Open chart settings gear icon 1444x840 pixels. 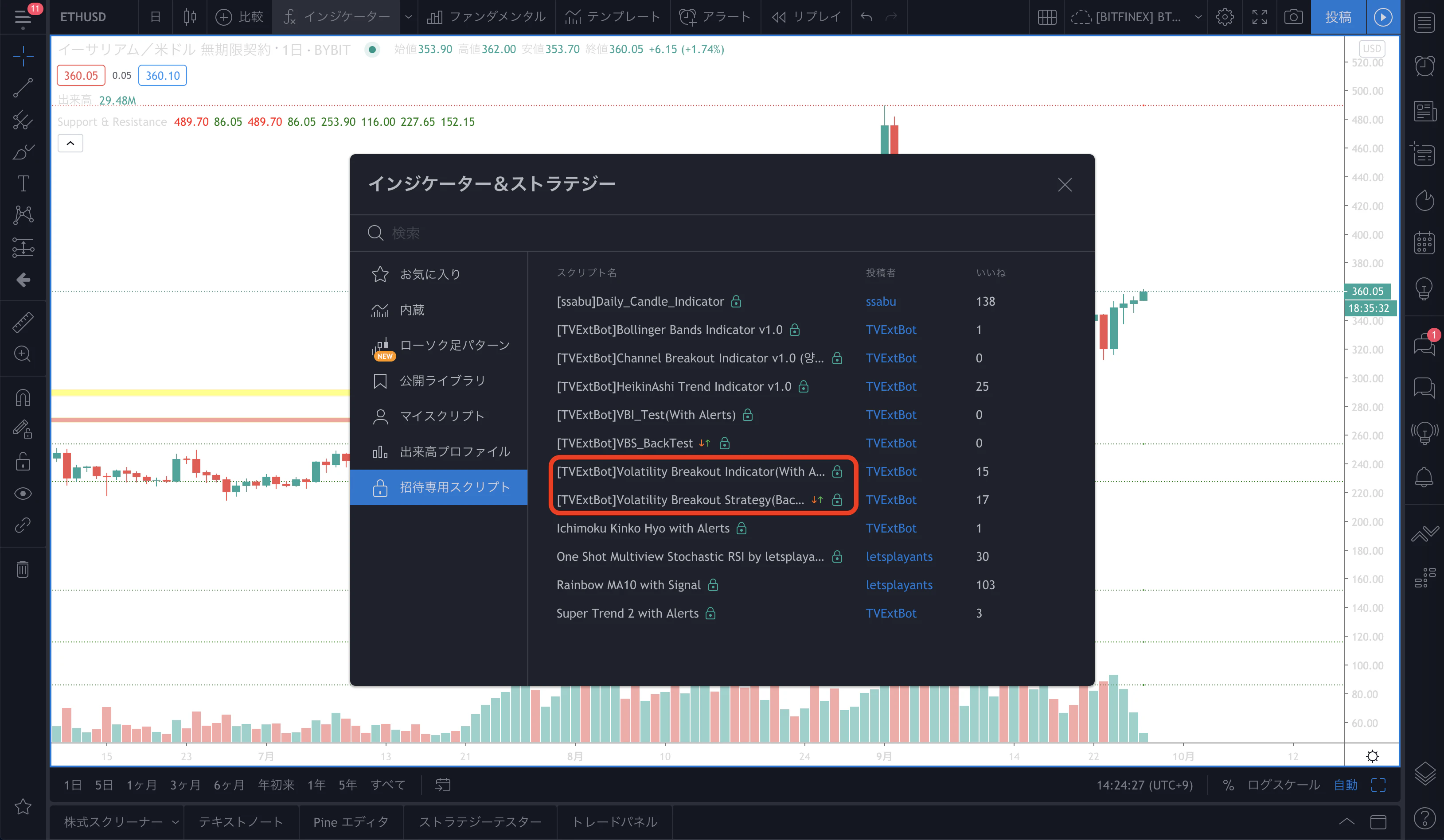1225,16
